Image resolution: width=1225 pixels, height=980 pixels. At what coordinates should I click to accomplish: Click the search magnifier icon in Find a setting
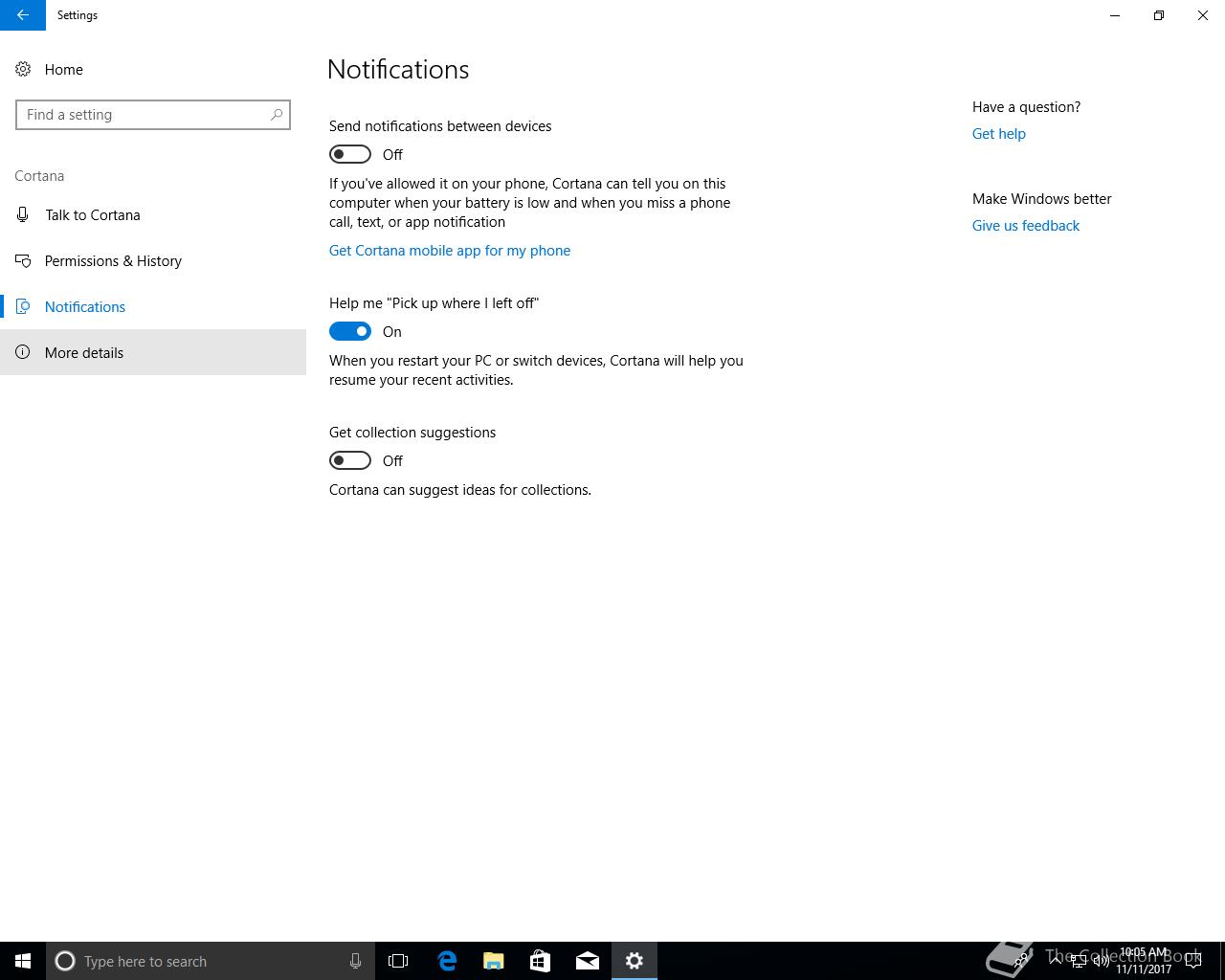[x=277, y=115]
